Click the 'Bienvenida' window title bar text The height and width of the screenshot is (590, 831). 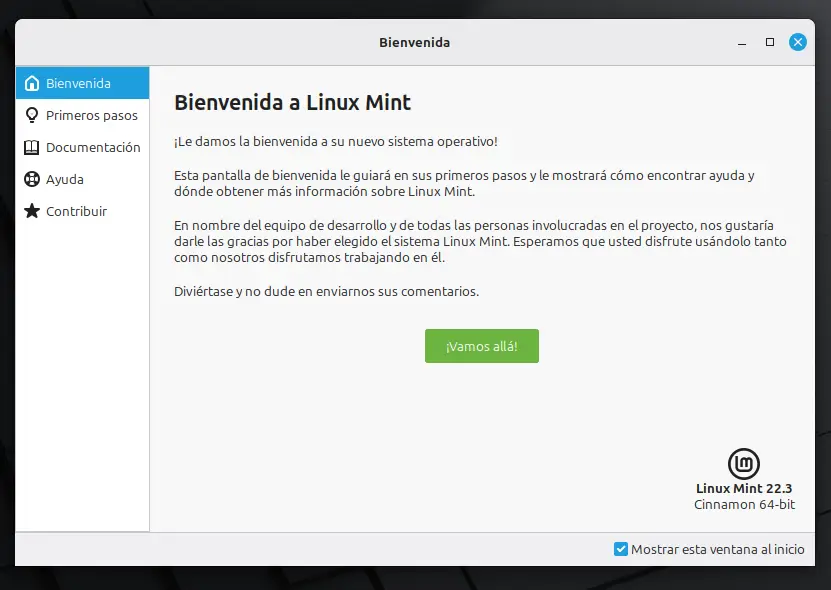[x=414, y=42]
